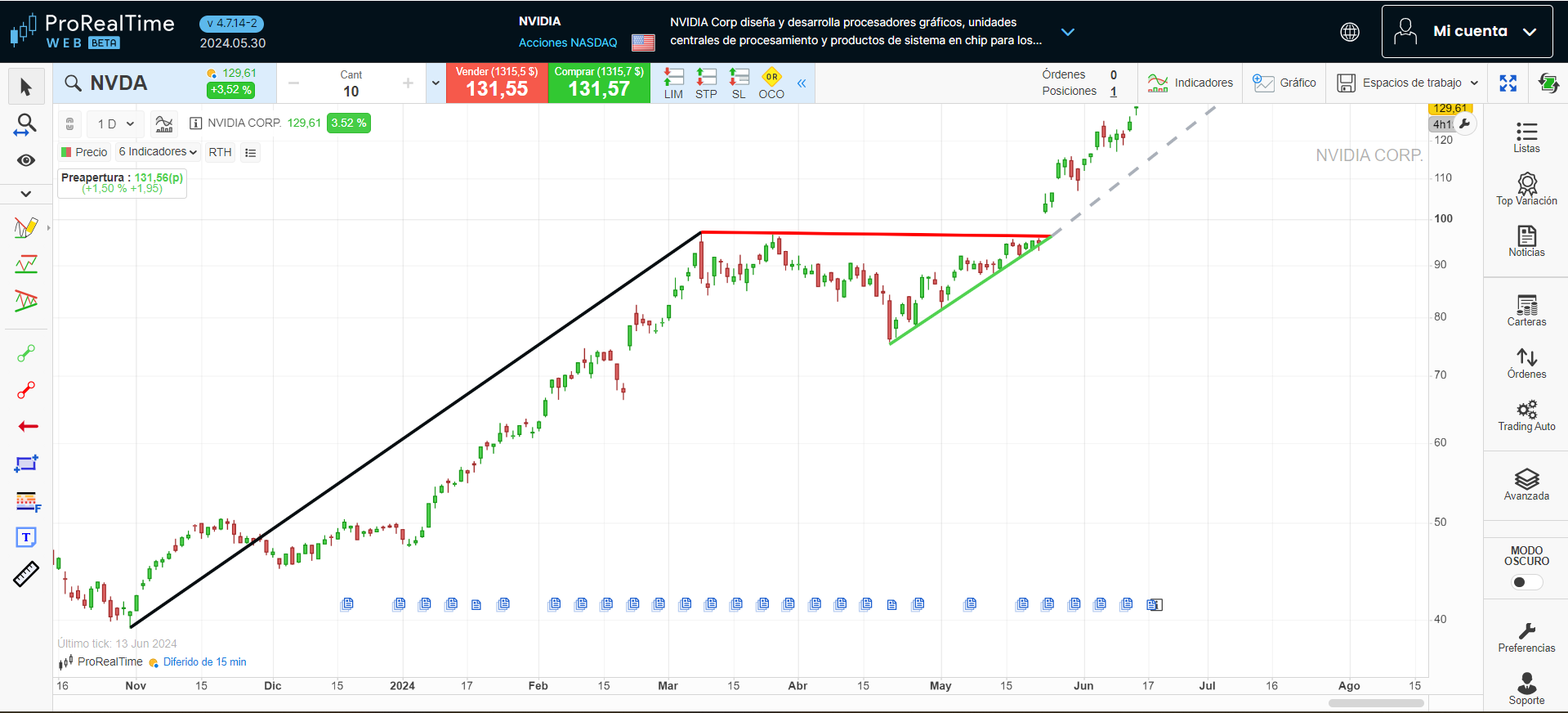Select the ruler measurement tool
The height and width of the screenshot is (713, 1568).
point(26,574)
